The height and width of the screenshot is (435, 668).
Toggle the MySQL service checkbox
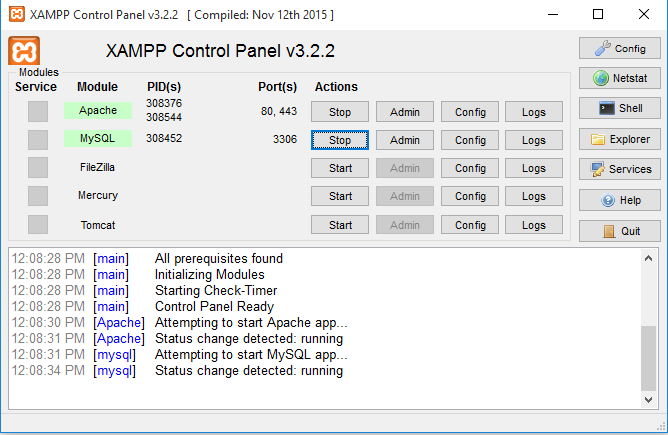(x=38, y=139)
